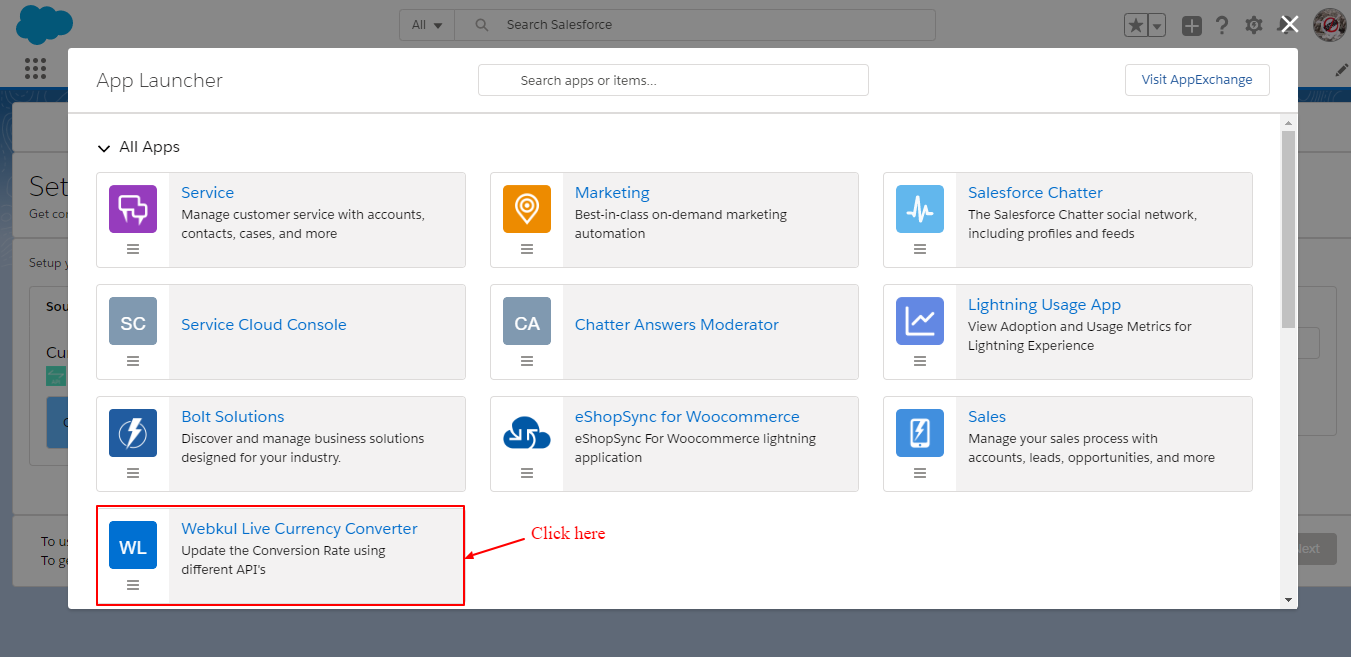This screenshot has width=1351, height=657.
Task: Click the SC Service Cloud Console icon
Action: tap(133, 321)
